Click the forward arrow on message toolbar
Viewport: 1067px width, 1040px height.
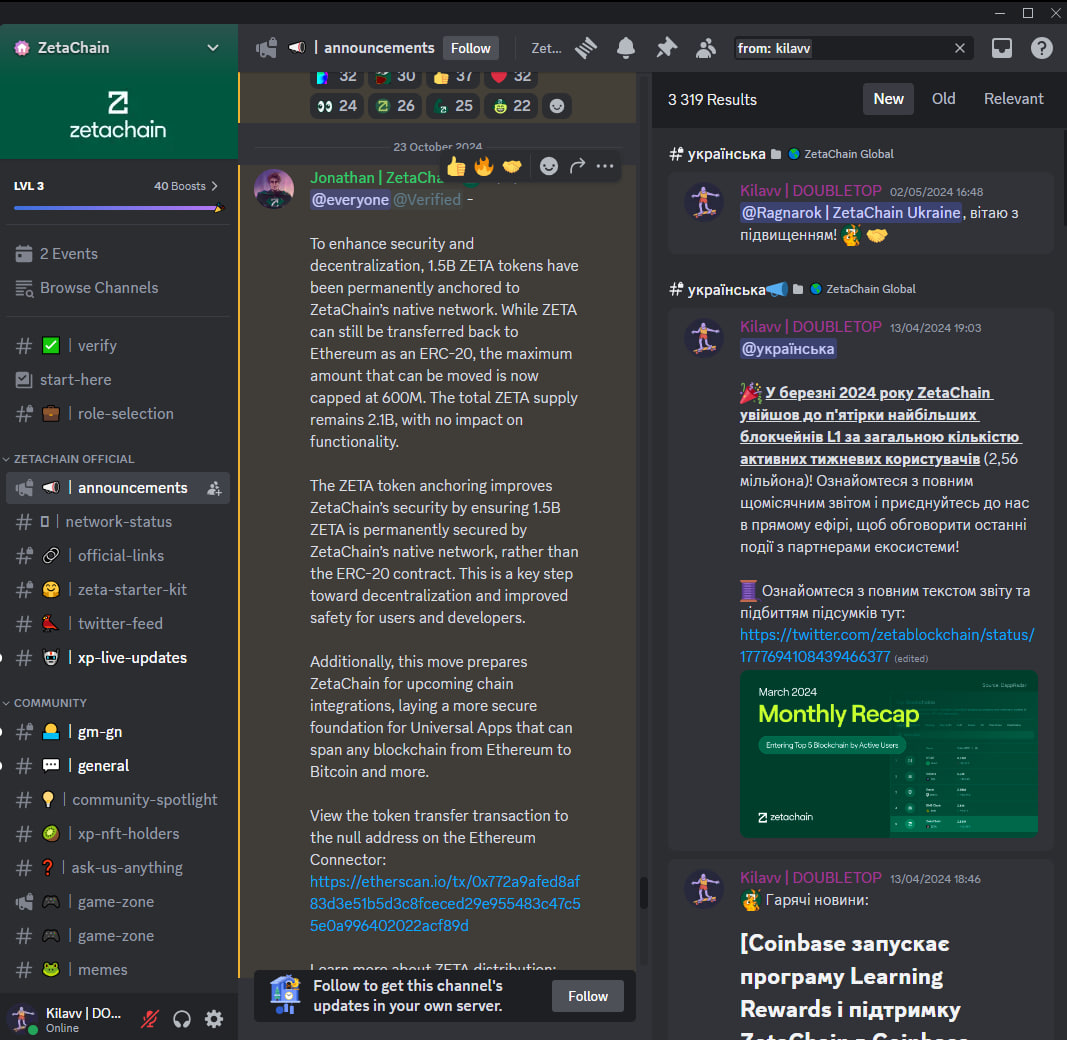(577, 166)
